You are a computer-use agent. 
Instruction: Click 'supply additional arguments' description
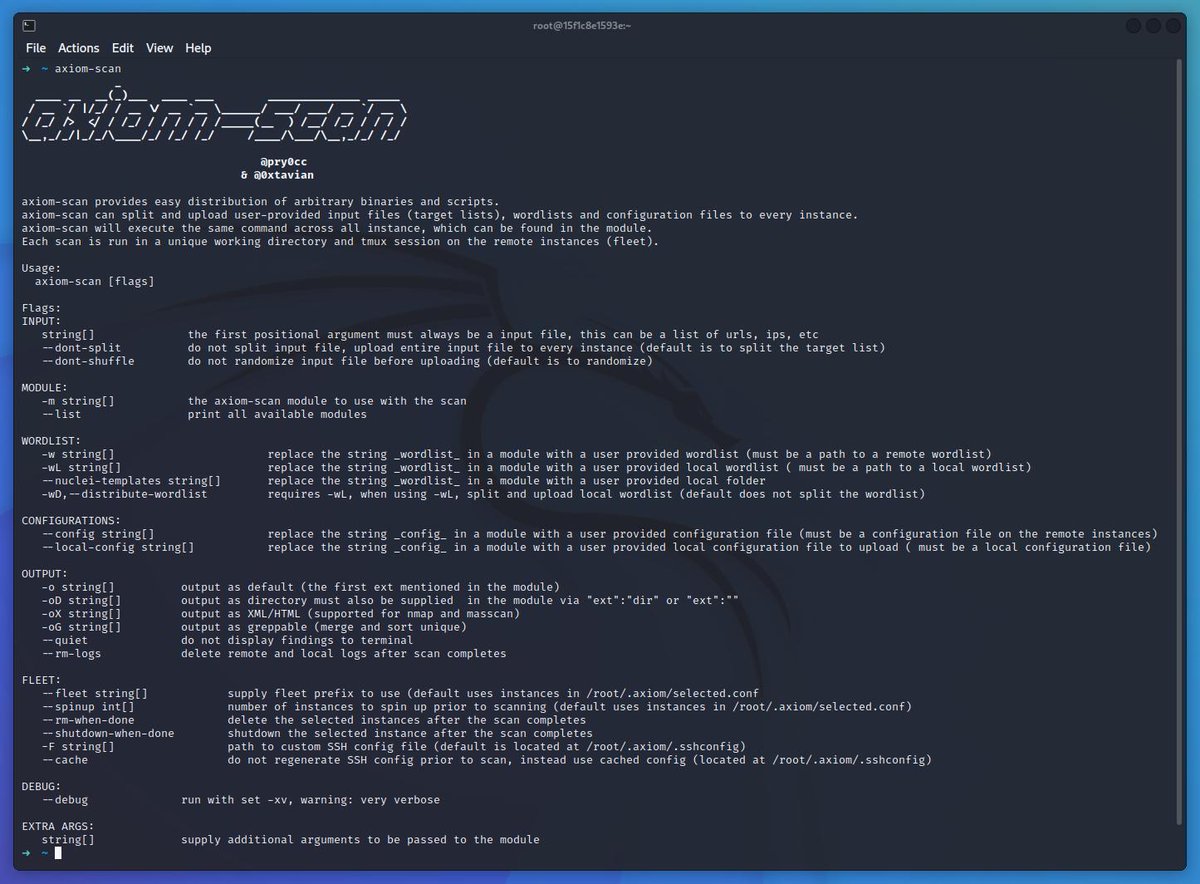pos(360,840)
